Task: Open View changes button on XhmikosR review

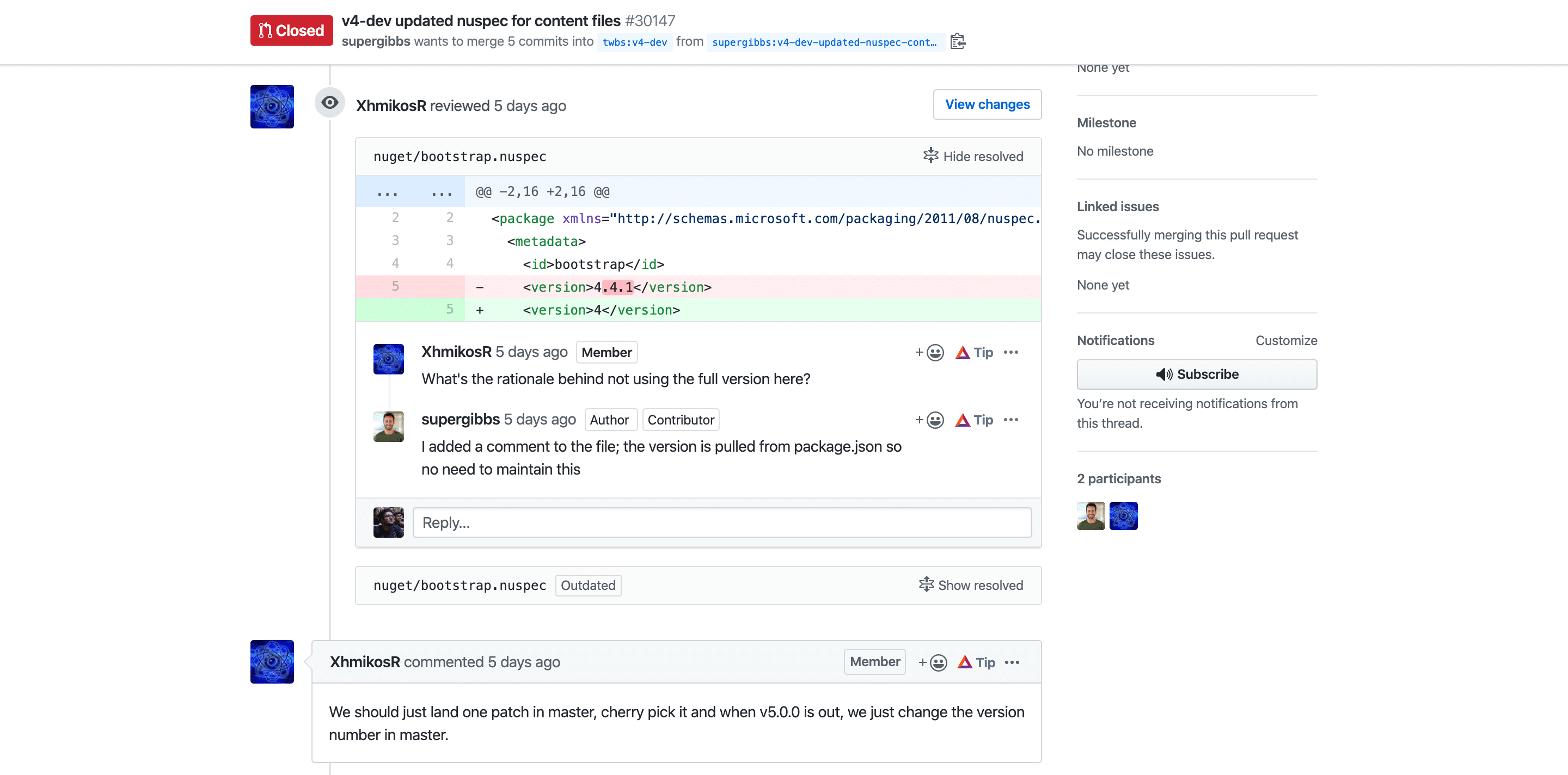Action: point(987,104)
